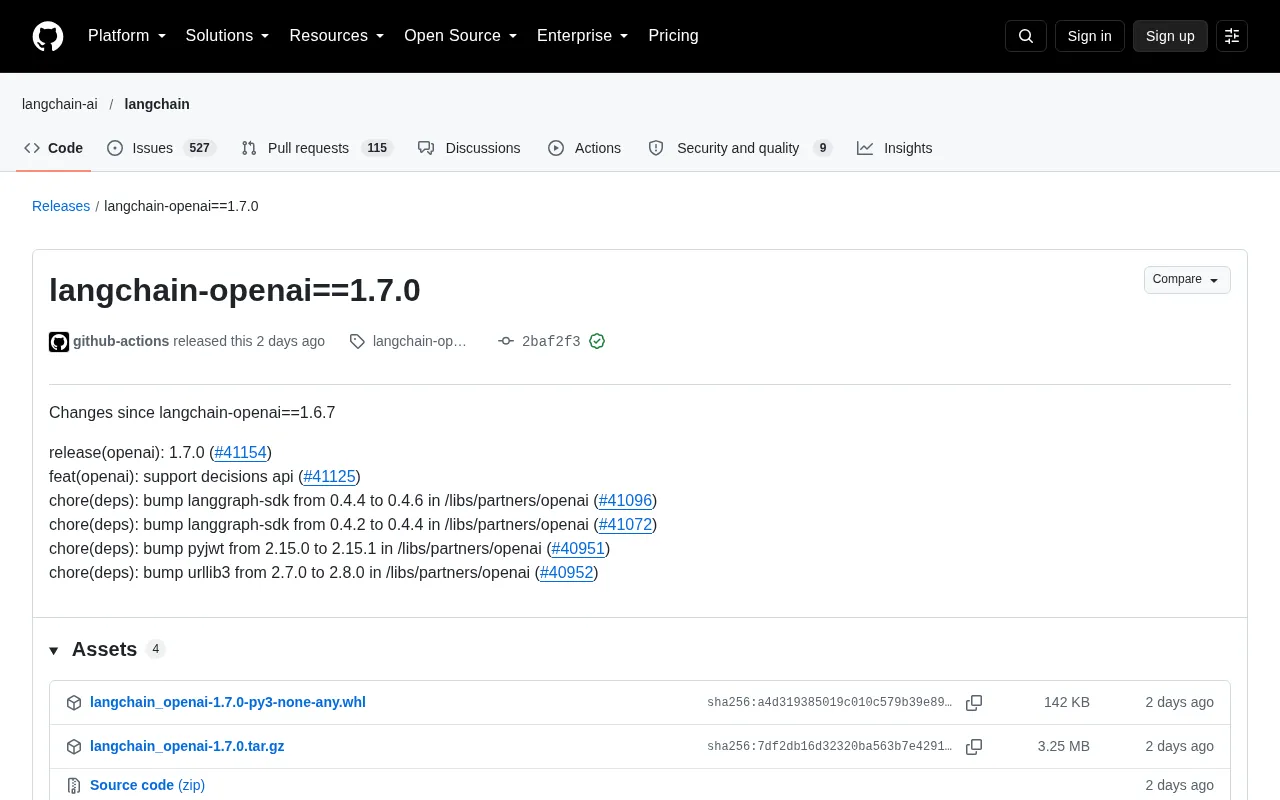Screen dimensions: 1280x800
Task: Expand the Enterprise menu
Action: [x=583, y=36]
